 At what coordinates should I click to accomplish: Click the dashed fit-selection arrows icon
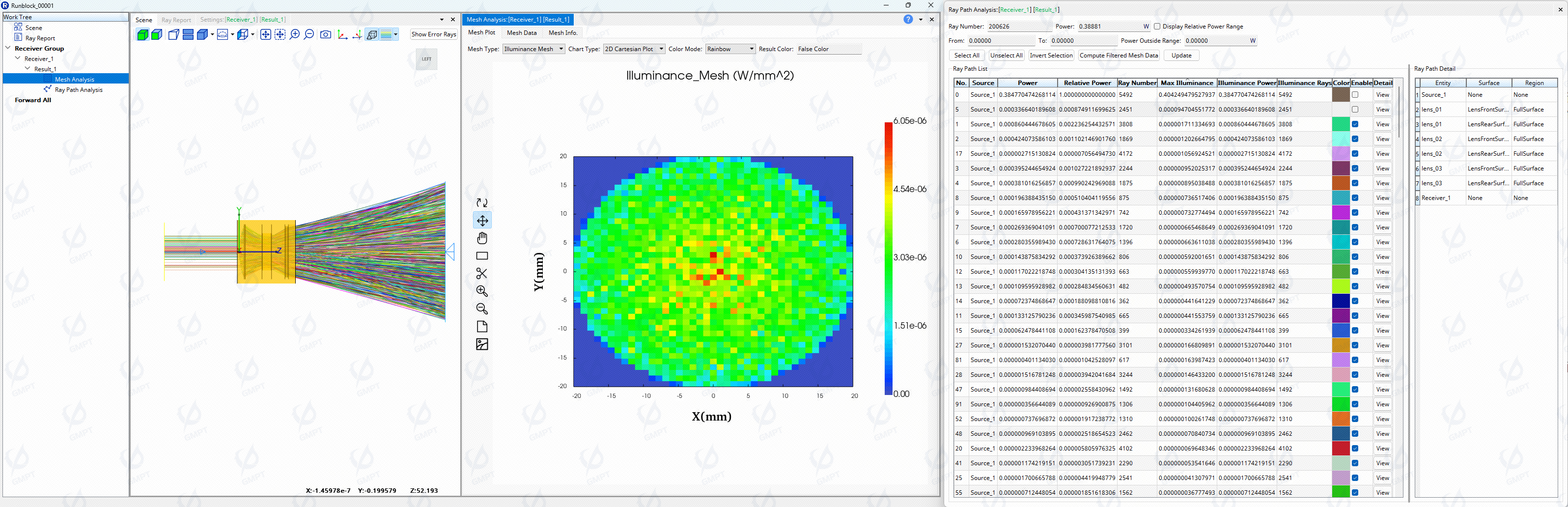click(x=280, y=35)
